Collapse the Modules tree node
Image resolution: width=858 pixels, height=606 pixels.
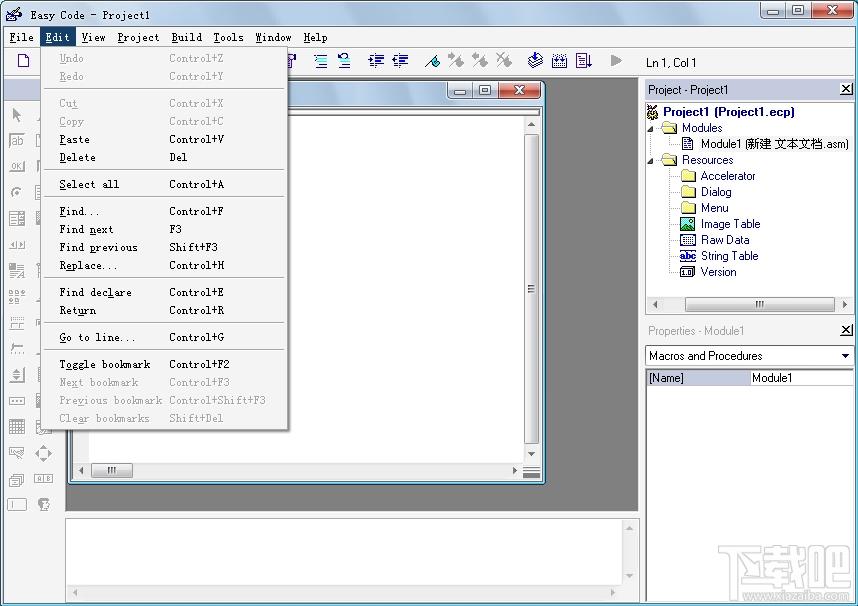(x=651, y=129)
